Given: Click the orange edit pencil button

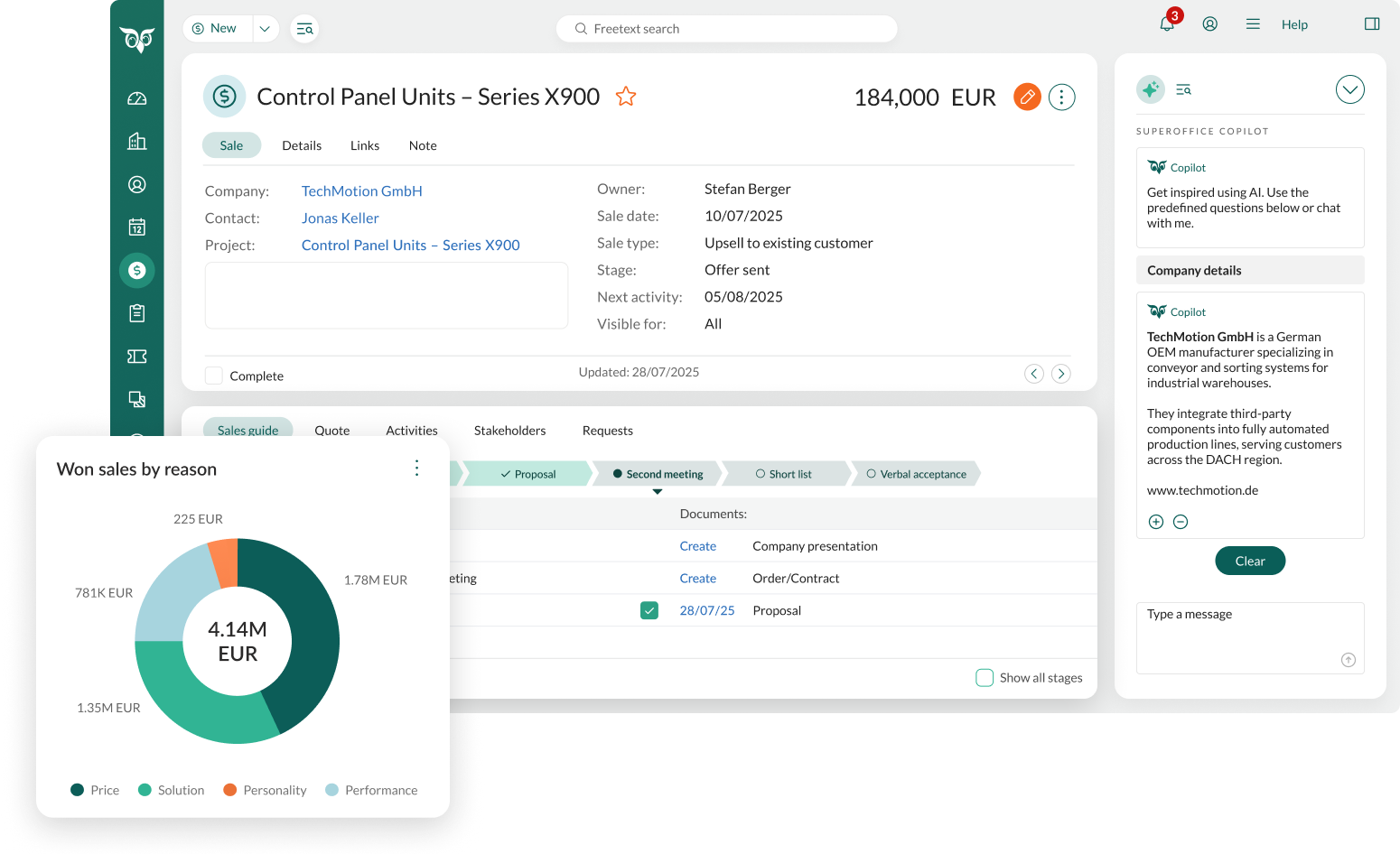Looking at the screenshot, I should [1027, 97].
